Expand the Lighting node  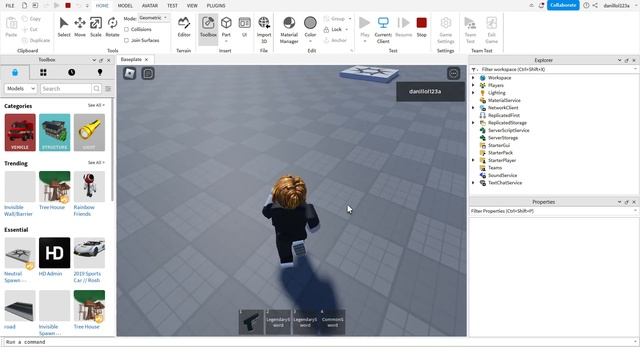tap(473, 93)
